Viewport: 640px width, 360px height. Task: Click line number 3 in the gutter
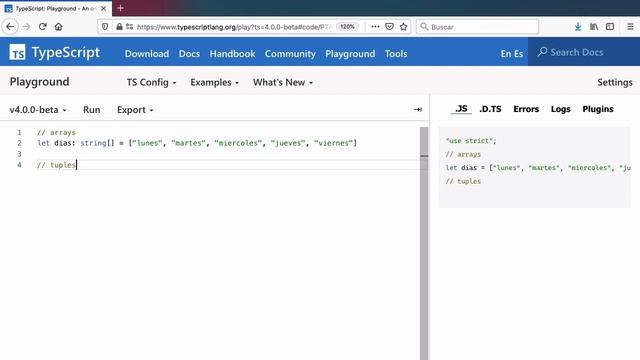pos(19,154)
